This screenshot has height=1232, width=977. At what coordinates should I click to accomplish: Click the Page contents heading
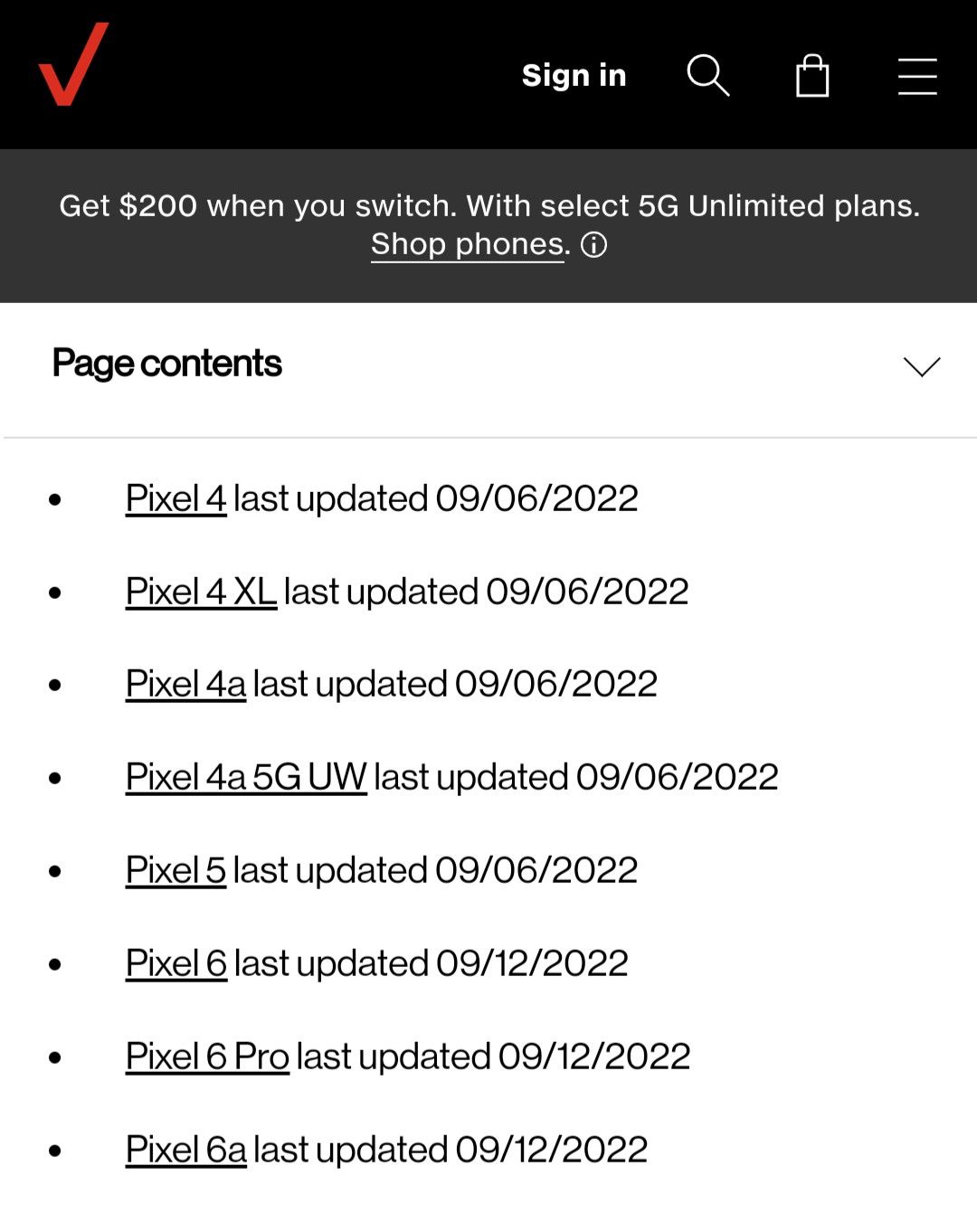167,364
